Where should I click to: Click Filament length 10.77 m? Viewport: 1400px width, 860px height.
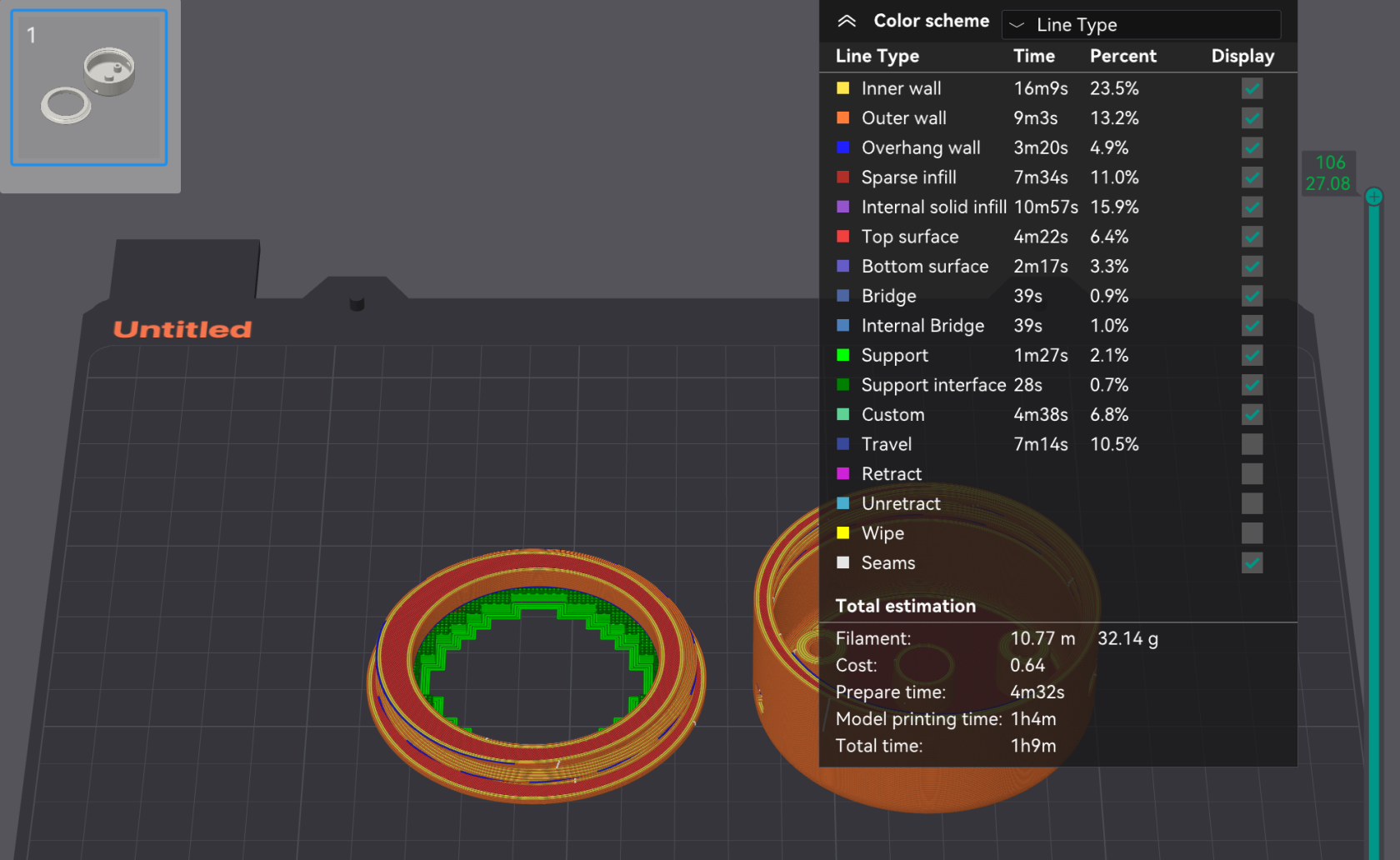[1042, 638]
